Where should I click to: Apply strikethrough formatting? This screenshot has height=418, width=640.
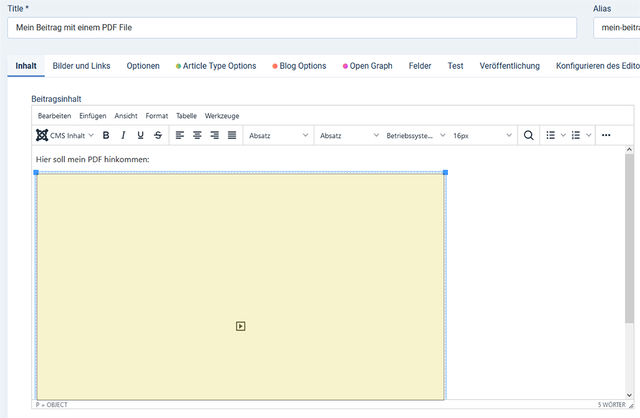158,135
